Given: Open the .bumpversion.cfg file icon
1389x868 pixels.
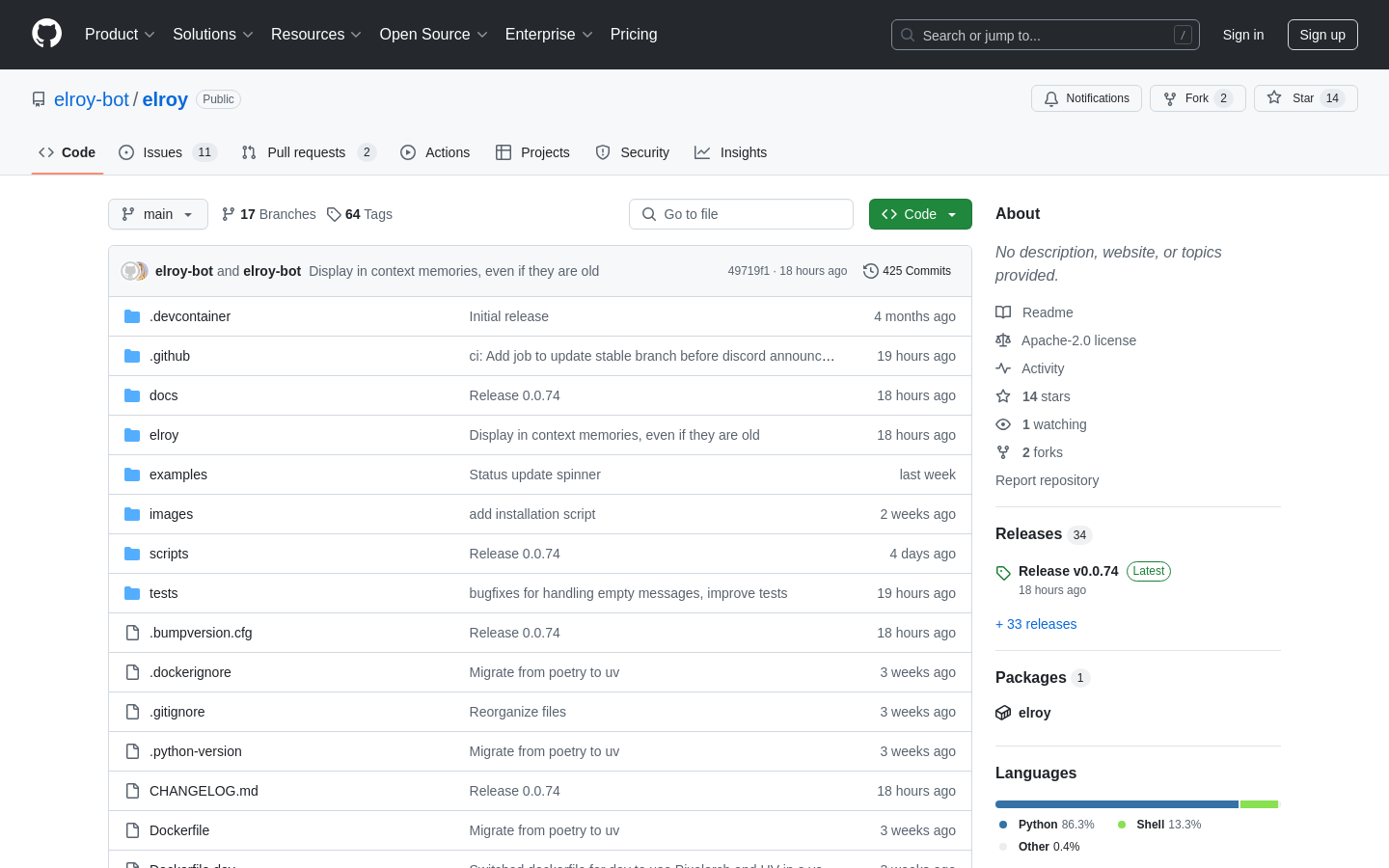Looking at the screenshot, I should click(132, 633).
